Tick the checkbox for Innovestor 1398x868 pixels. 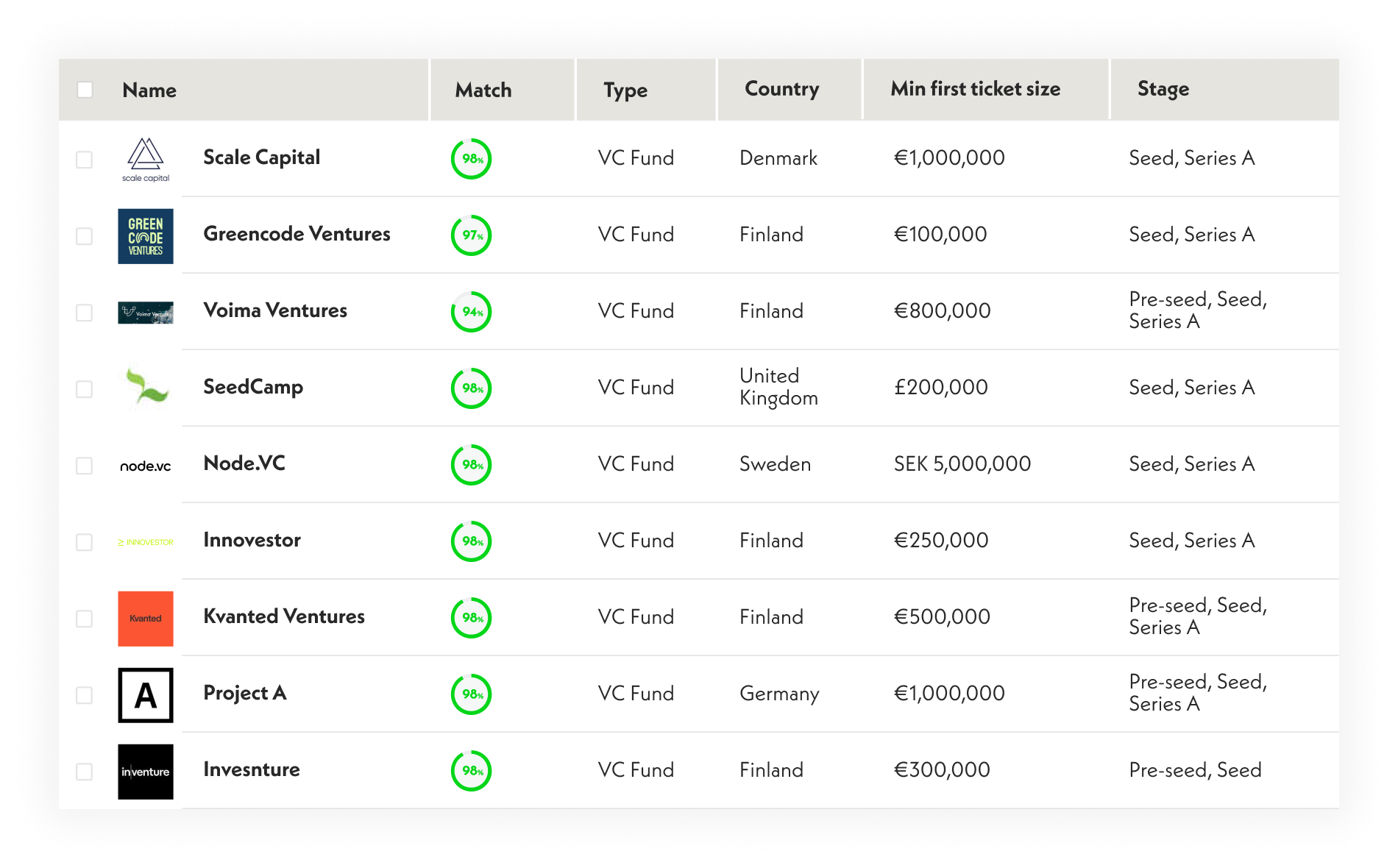85,542
